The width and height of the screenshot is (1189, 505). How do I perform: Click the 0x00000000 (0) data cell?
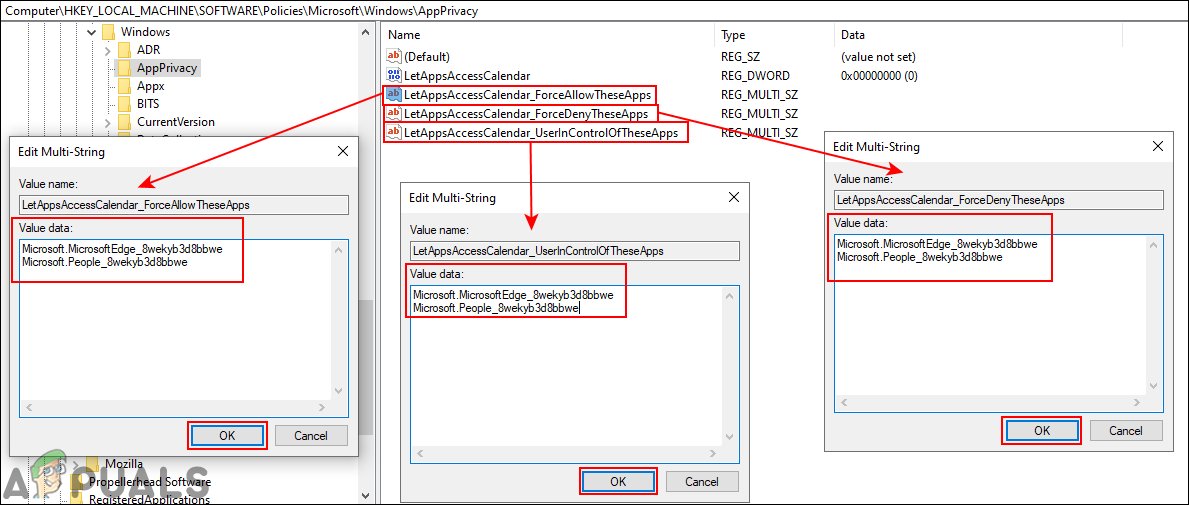click(x=880, y=75)
